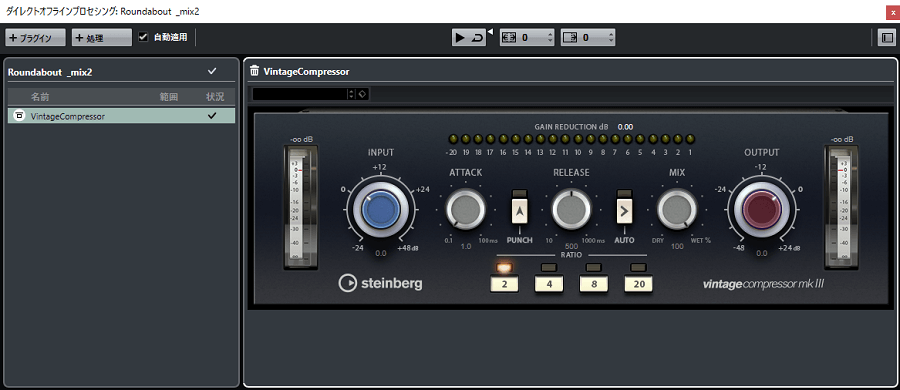Click the empty preset name field
This screenshot has width=900, height=390.
tap(300, 94)
